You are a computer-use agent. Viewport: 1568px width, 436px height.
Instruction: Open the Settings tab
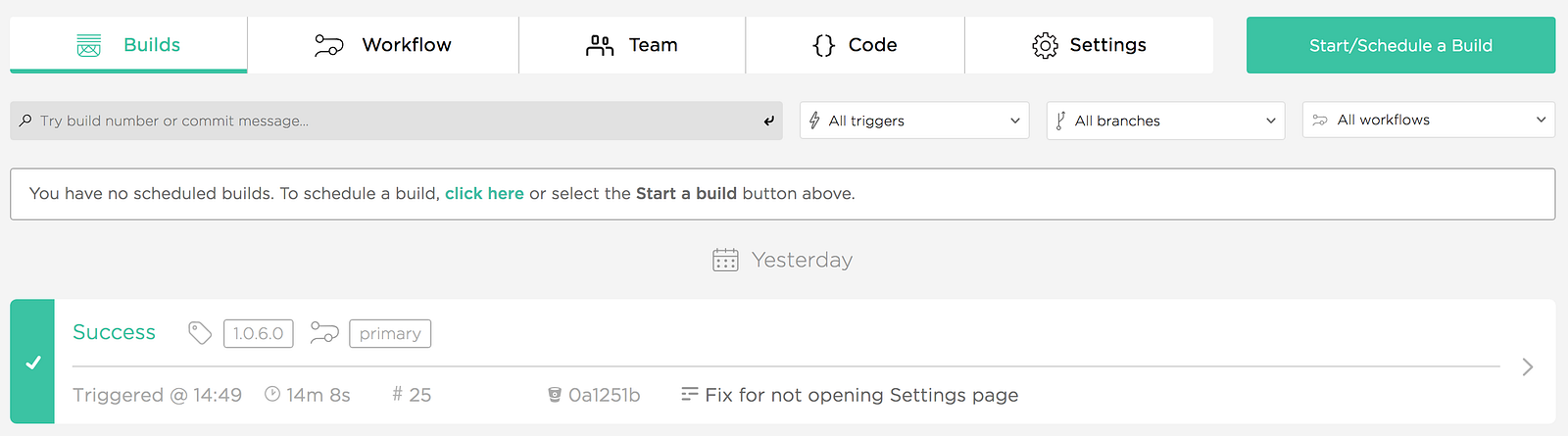pyautogui.click(x=1089, y=45)
